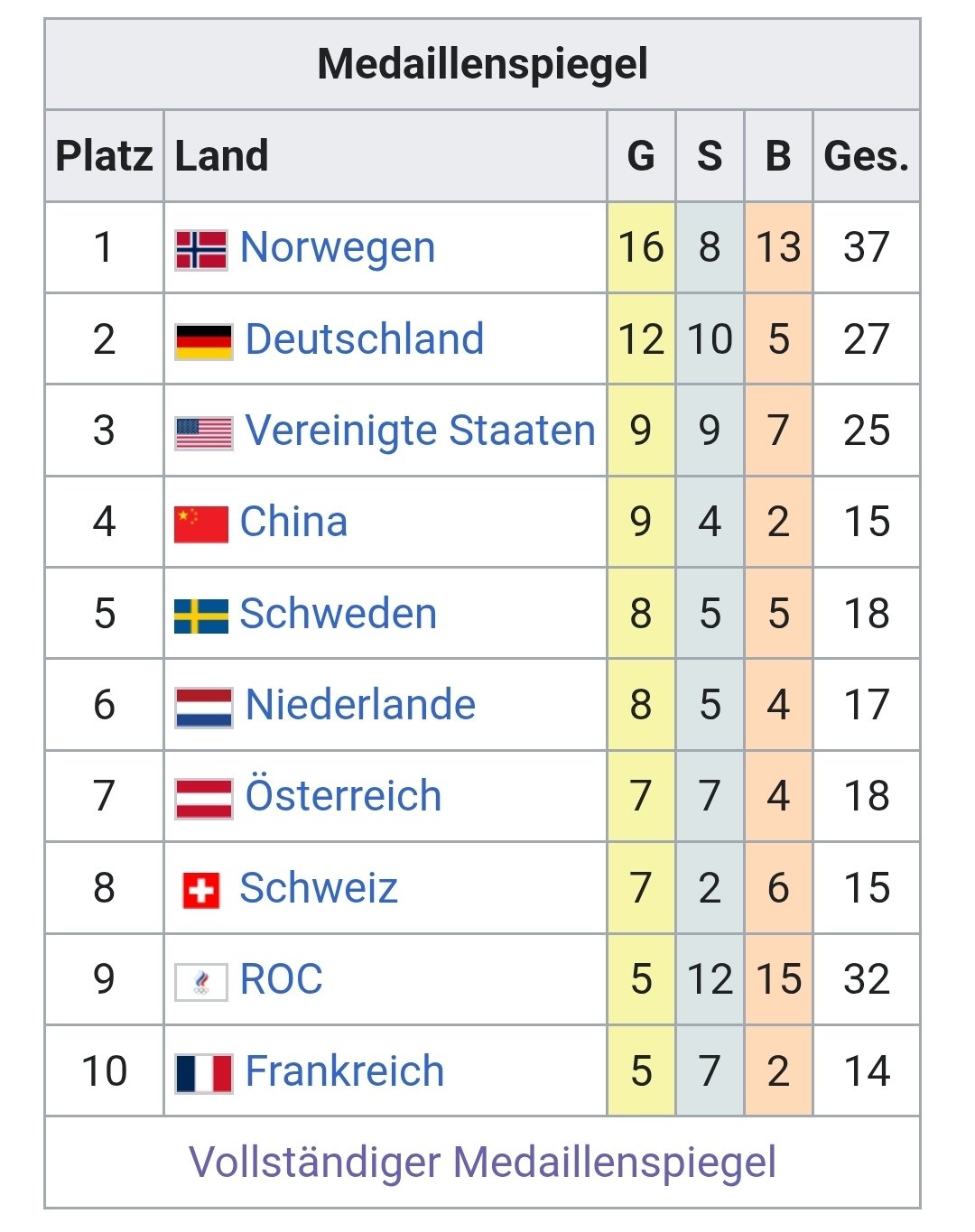Click the French flag icon
The height and width of the screenshot is (1232, 975).
(x=203, y=1073)
